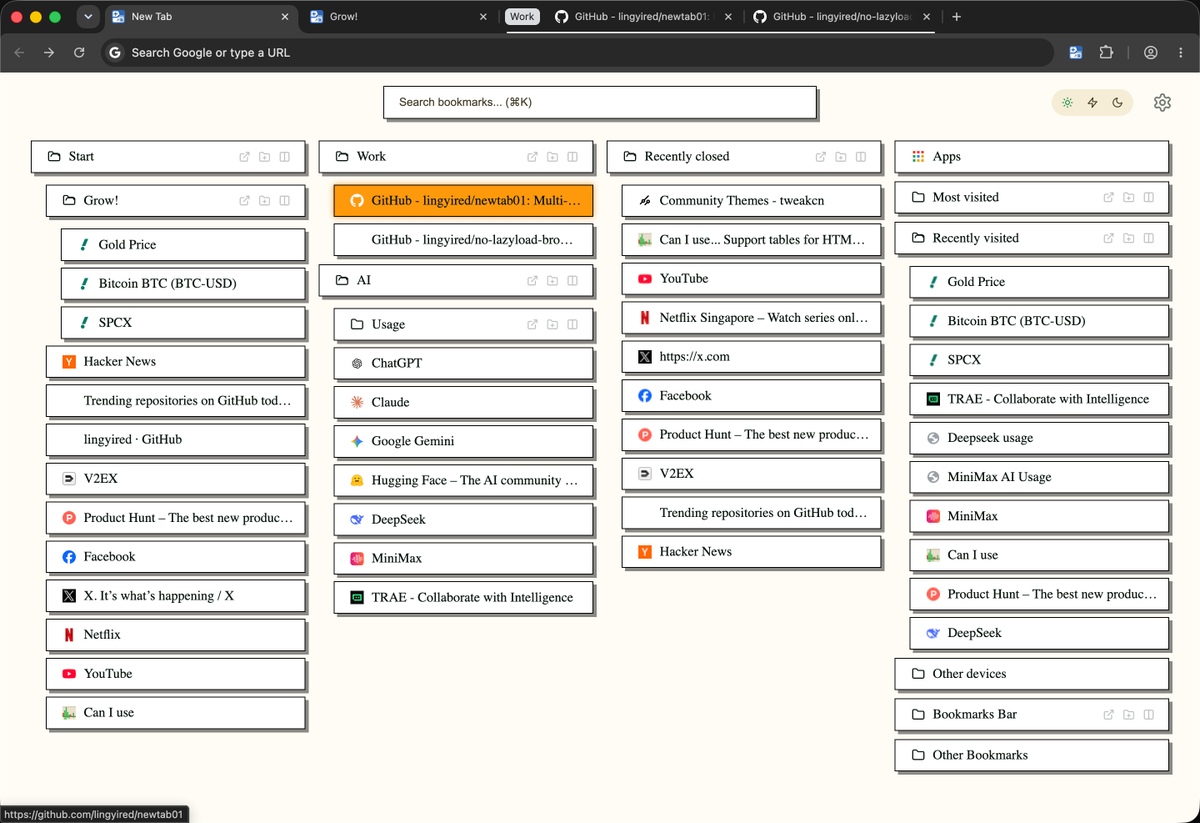Click the external-link icon on Work folder
Viewport: 1200px width, 823px height.
(x=533, y=157)
